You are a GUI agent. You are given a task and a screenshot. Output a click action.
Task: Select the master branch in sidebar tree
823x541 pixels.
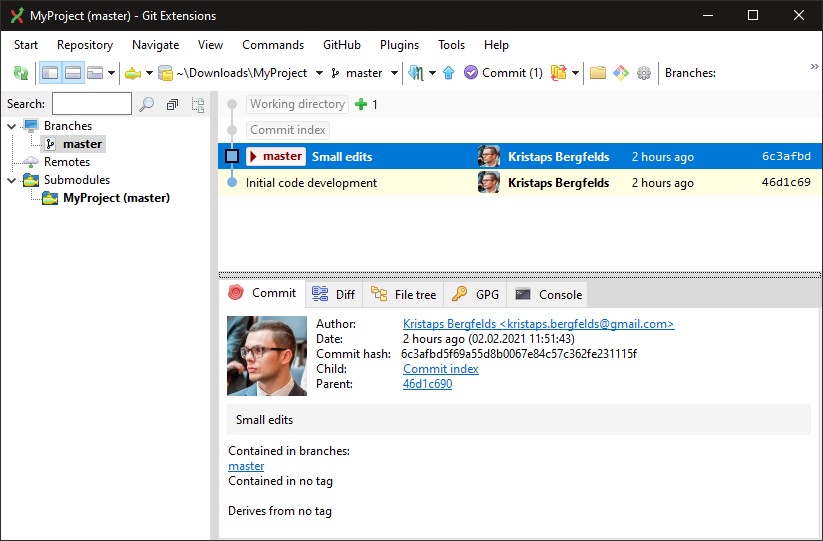point(74,144)
